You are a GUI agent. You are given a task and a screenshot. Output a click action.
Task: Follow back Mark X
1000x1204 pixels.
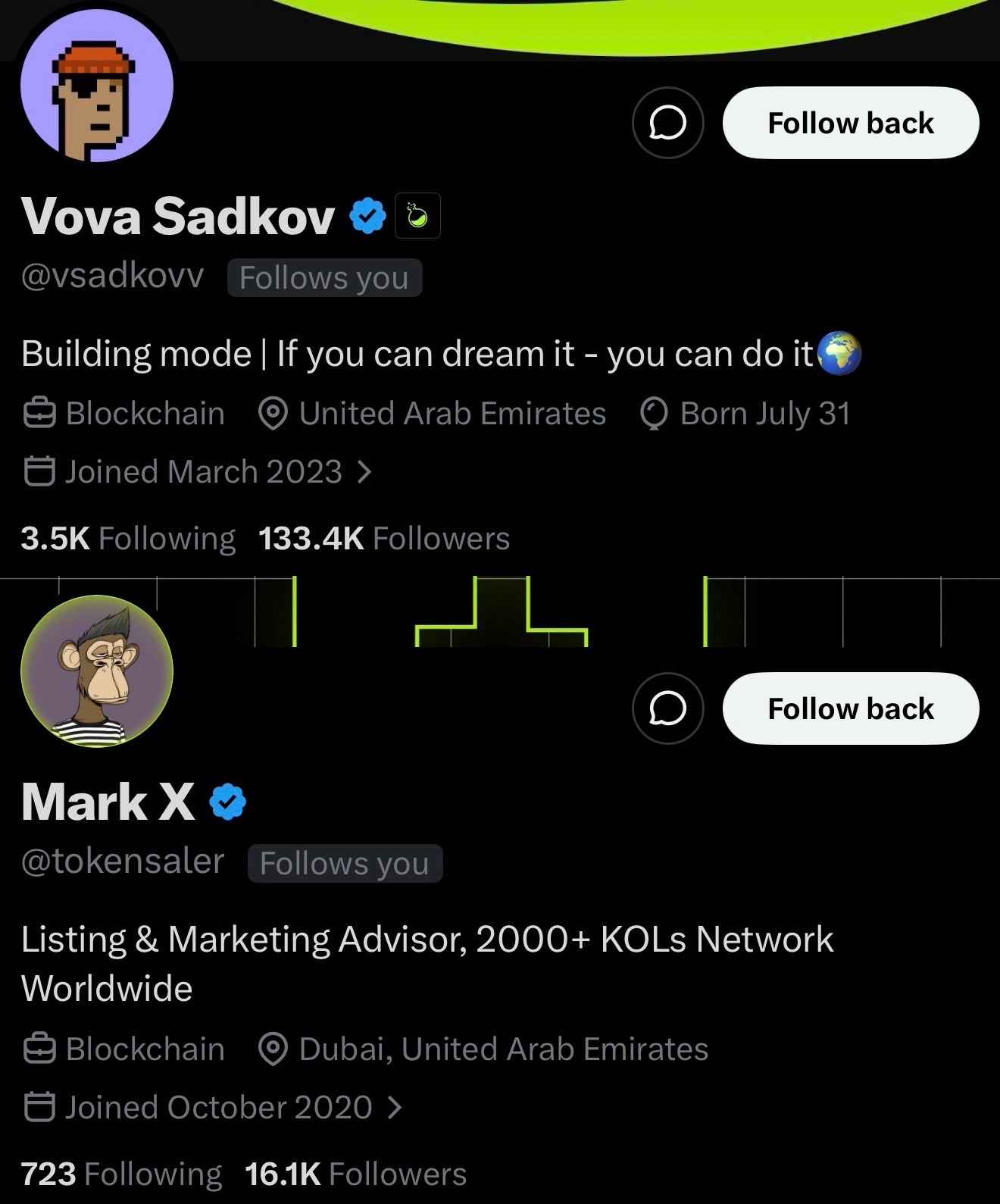(x=851, y=708)
